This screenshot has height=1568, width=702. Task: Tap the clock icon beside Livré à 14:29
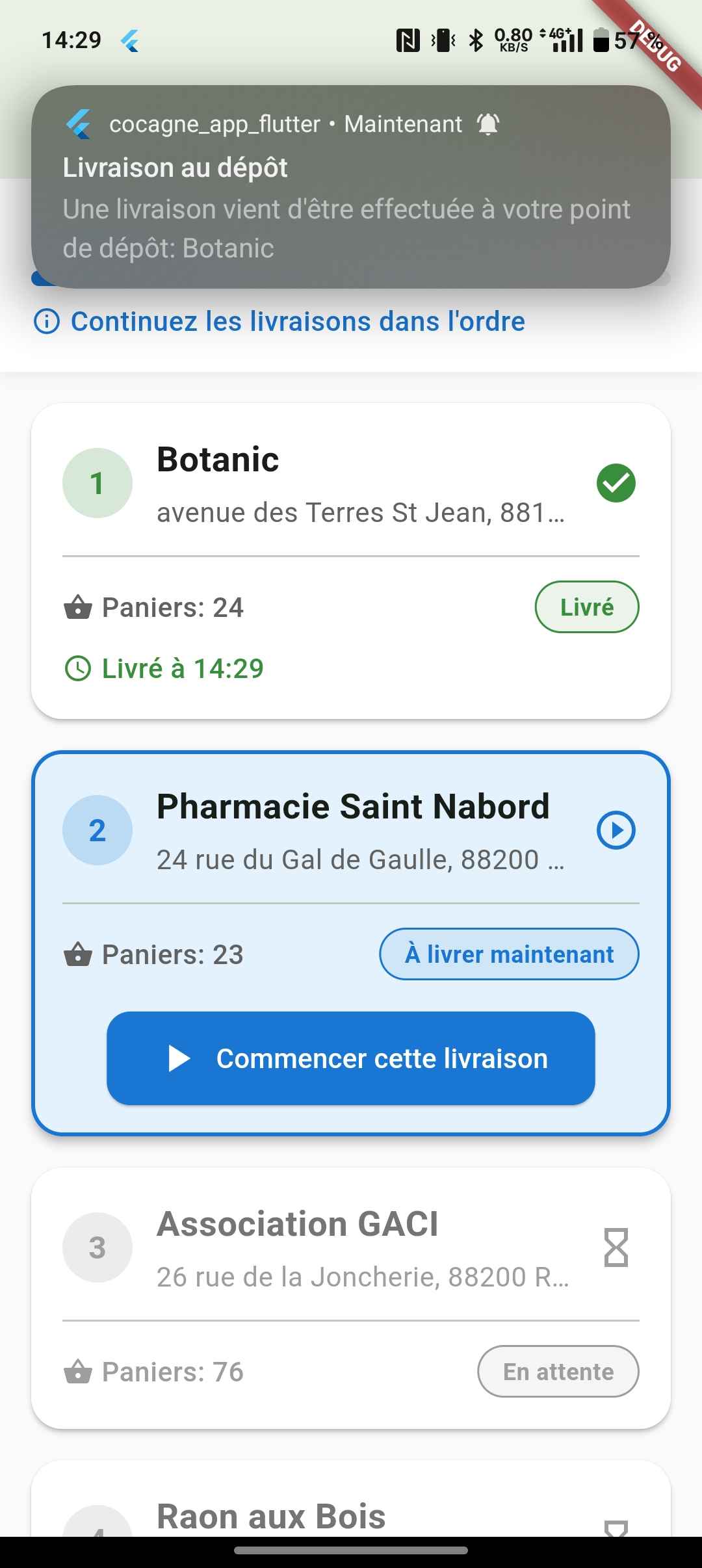coord(78,668)
